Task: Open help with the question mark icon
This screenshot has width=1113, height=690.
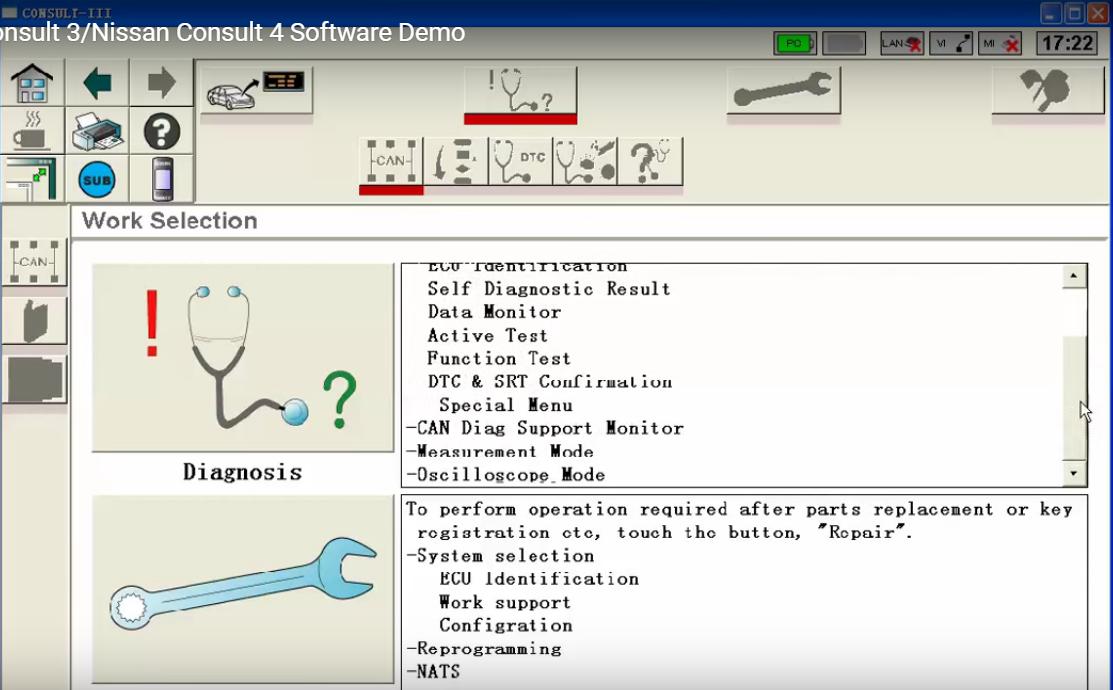Action: [x=161, y=131]
